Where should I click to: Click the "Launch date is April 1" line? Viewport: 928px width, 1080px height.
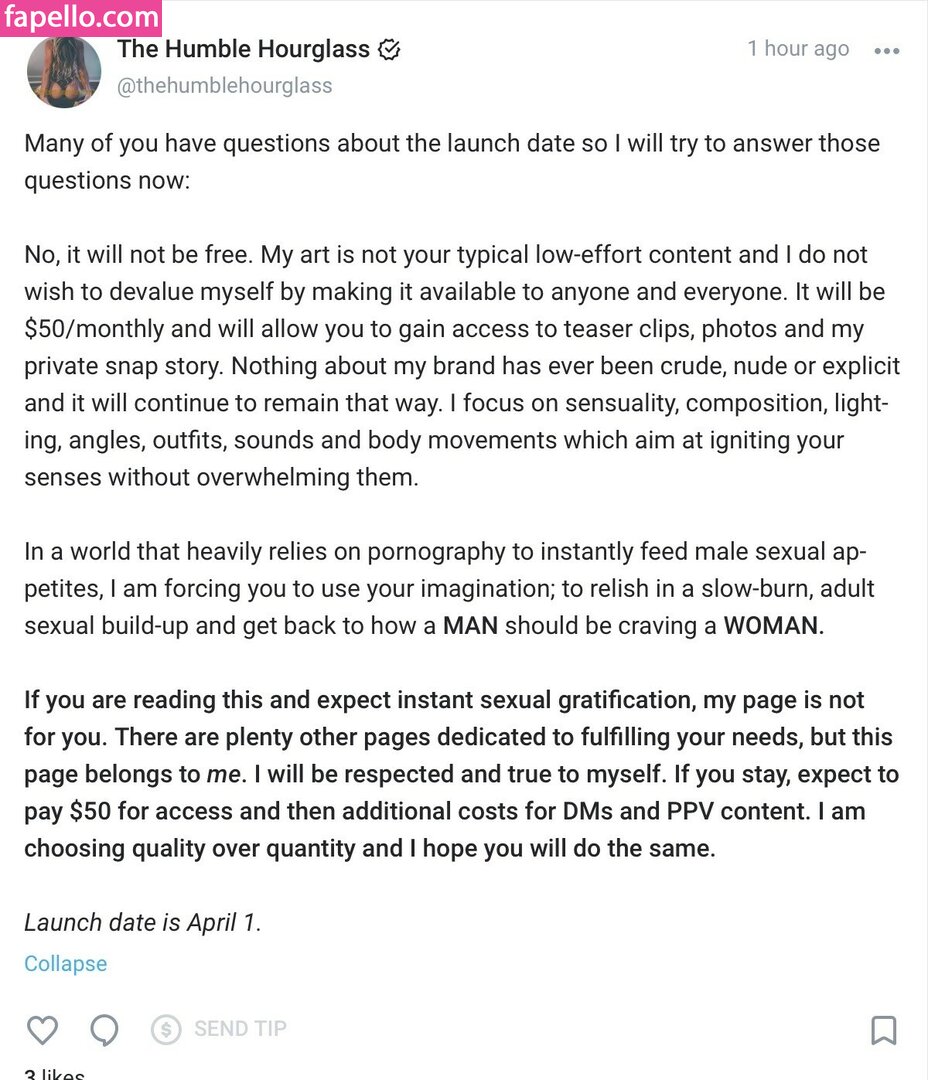point(143,922)
